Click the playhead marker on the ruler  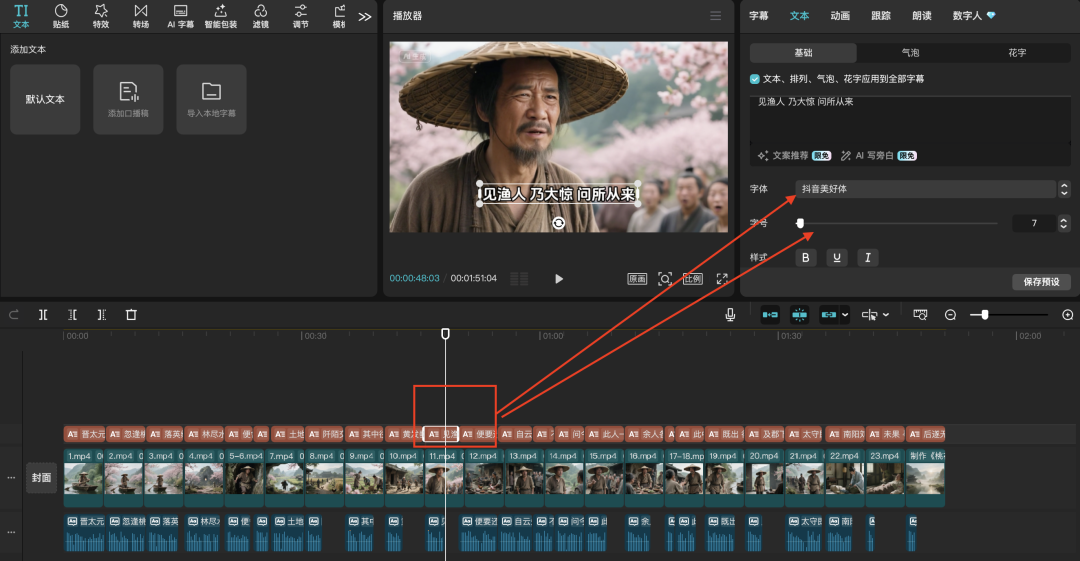click(x=446, y=334)
